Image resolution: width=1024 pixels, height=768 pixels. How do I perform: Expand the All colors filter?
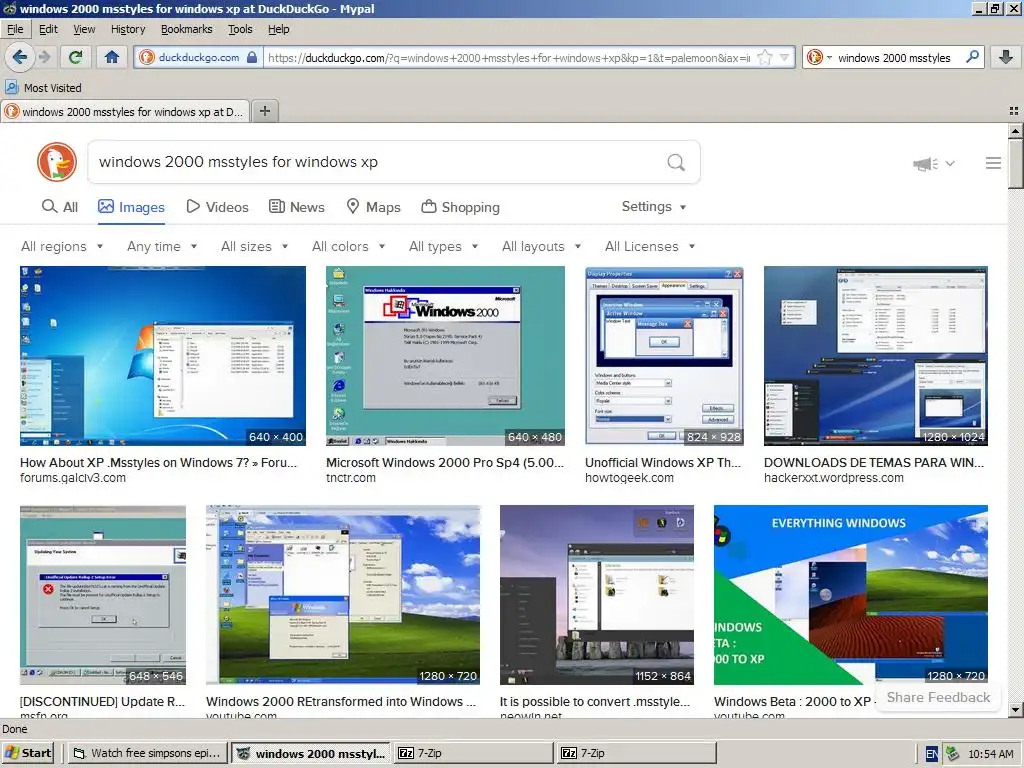pyautogui.click(x=349, y=246)
